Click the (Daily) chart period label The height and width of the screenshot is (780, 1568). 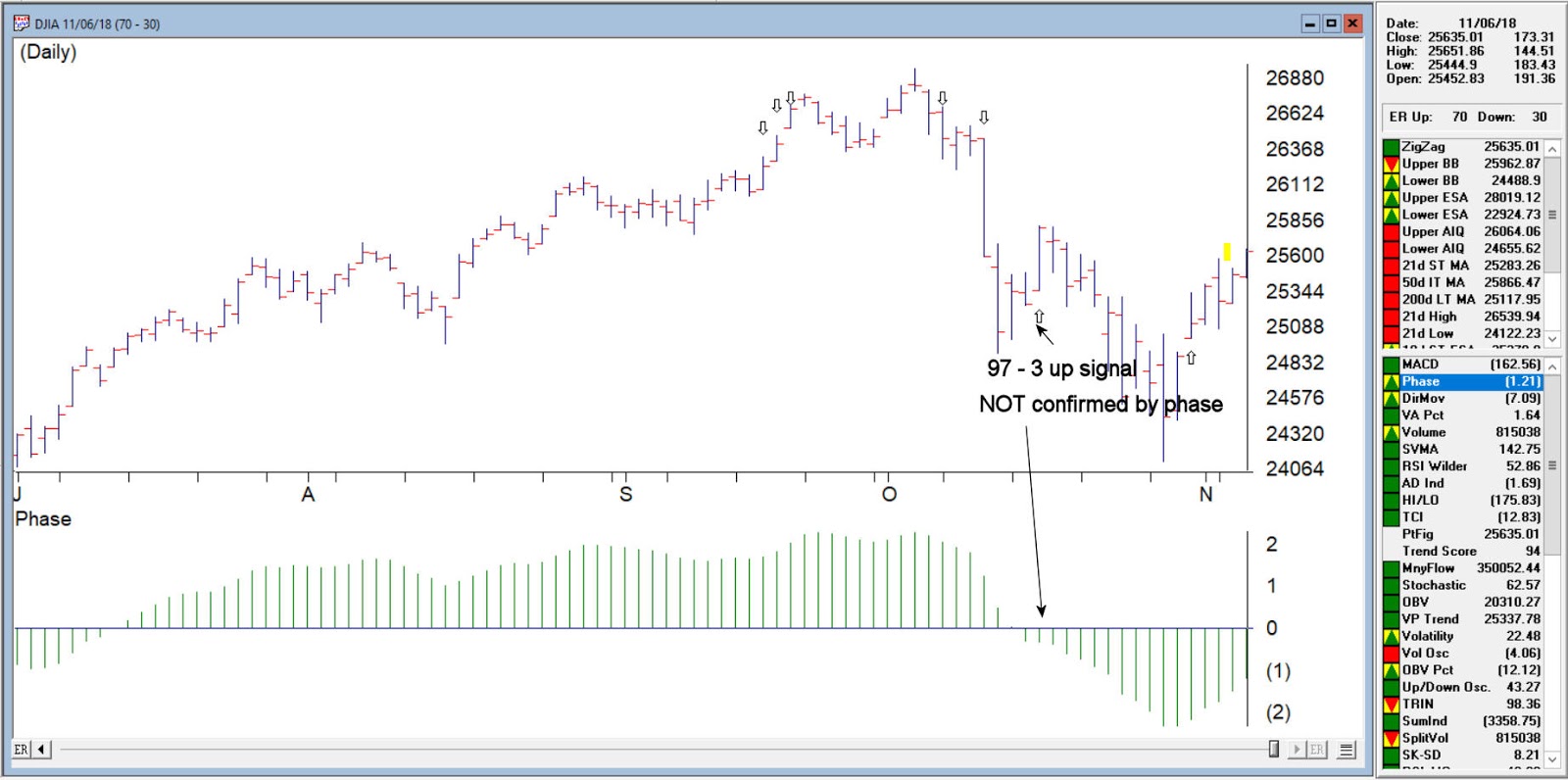[48, 52]
